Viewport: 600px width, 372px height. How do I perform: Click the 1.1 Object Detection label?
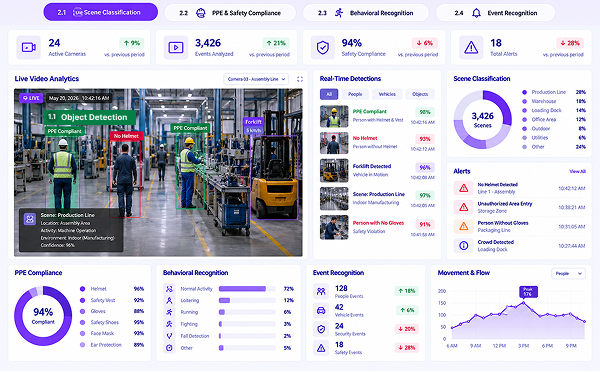[x=90, y=117]
